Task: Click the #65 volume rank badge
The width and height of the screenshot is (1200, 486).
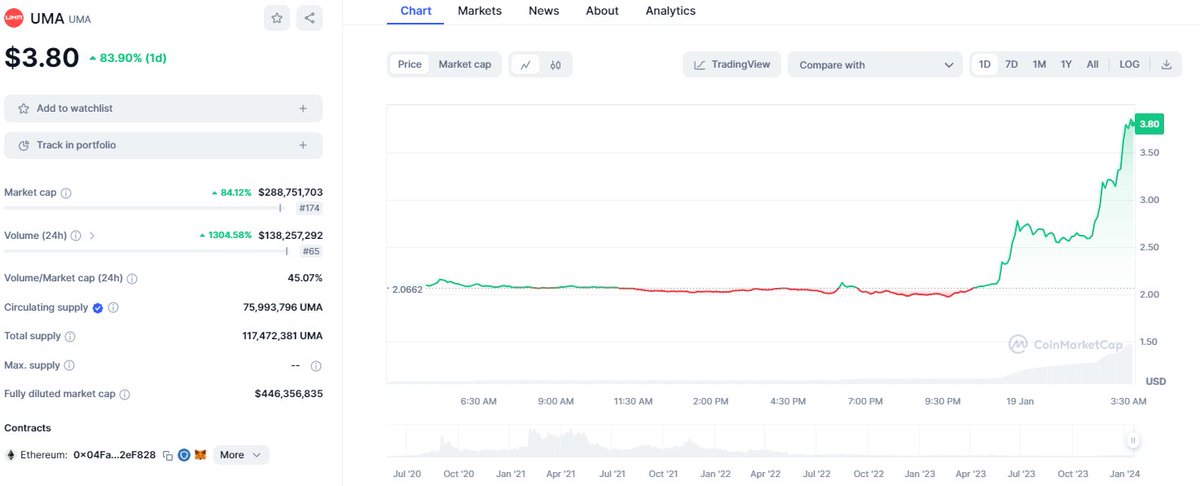Action: (311, 252)
